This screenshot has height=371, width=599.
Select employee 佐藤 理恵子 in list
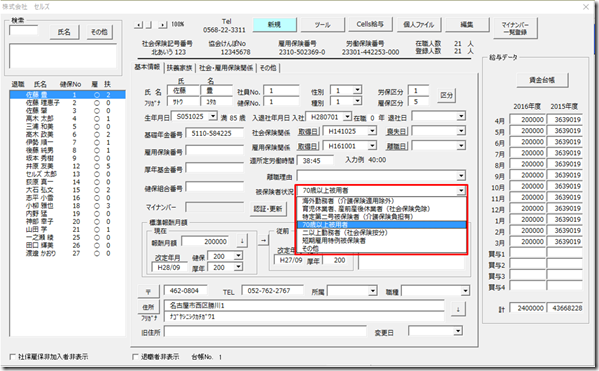pos(67,103)
